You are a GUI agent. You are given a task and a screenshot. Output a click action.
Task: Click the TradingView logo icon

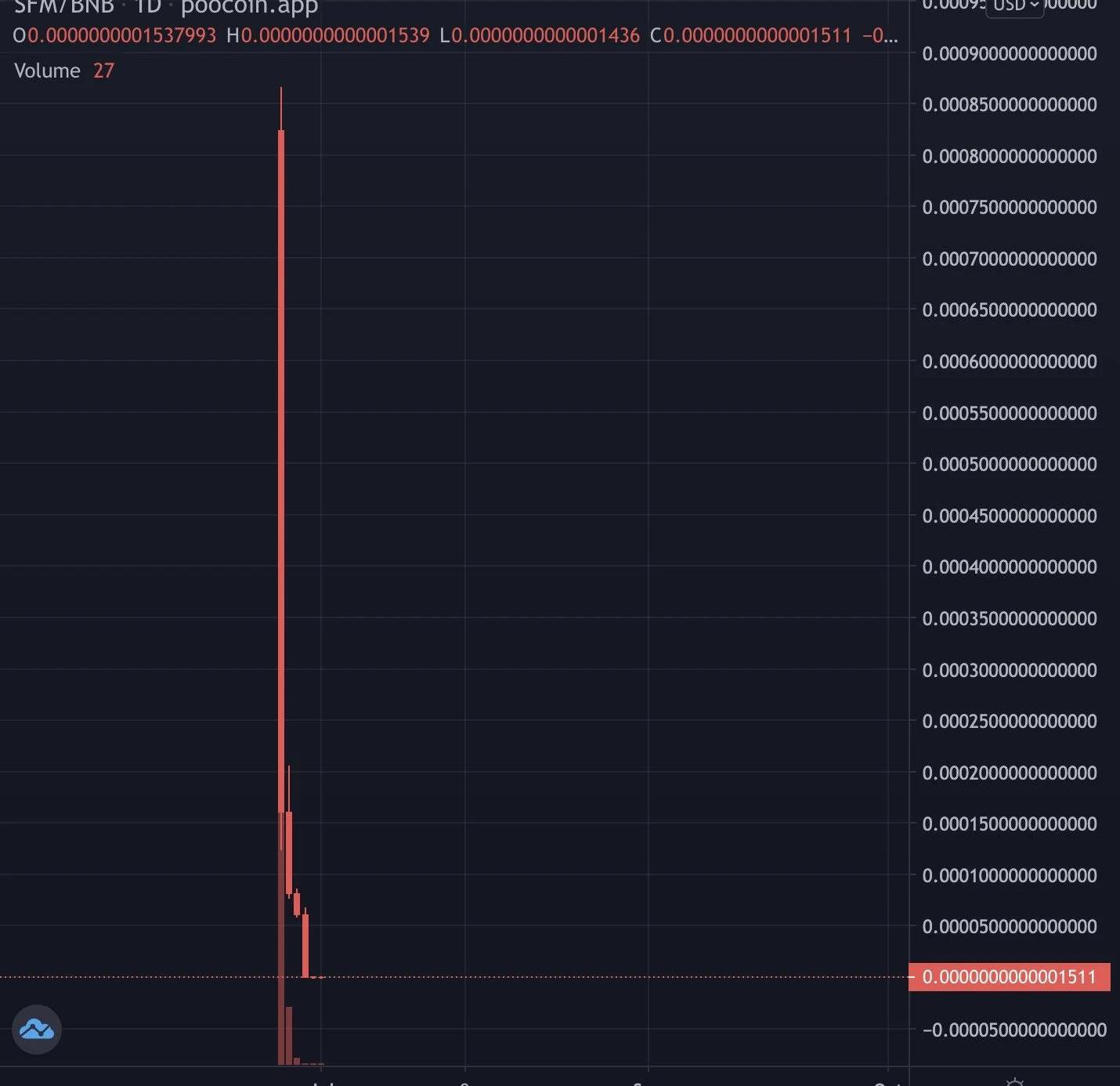point(37,1029)
